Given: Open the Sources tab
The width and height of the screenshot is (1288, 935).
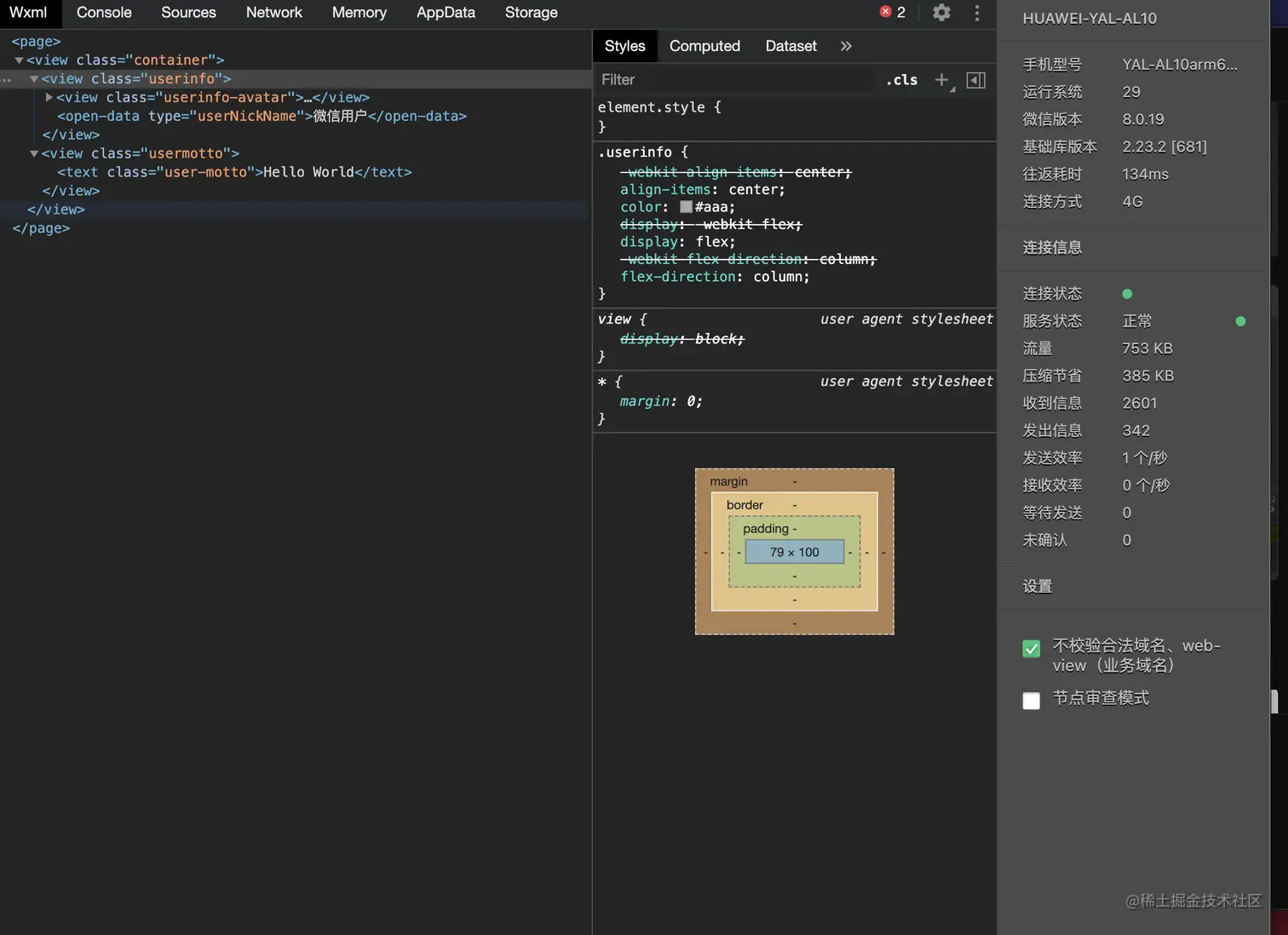Looking at the screenshot, I should point(188,13).
